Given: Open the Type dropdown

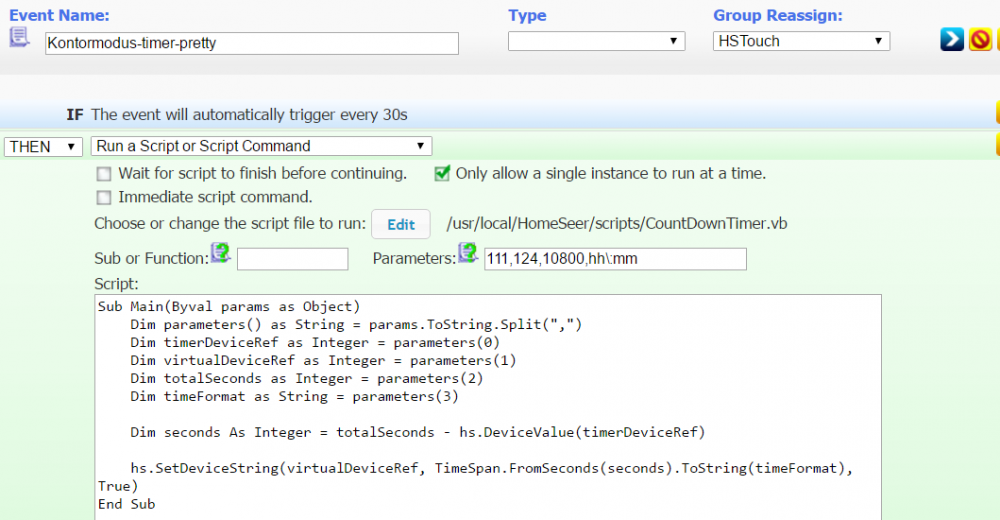Looking at the screenshot, I should pyautogui.click(x=596, y=41).
